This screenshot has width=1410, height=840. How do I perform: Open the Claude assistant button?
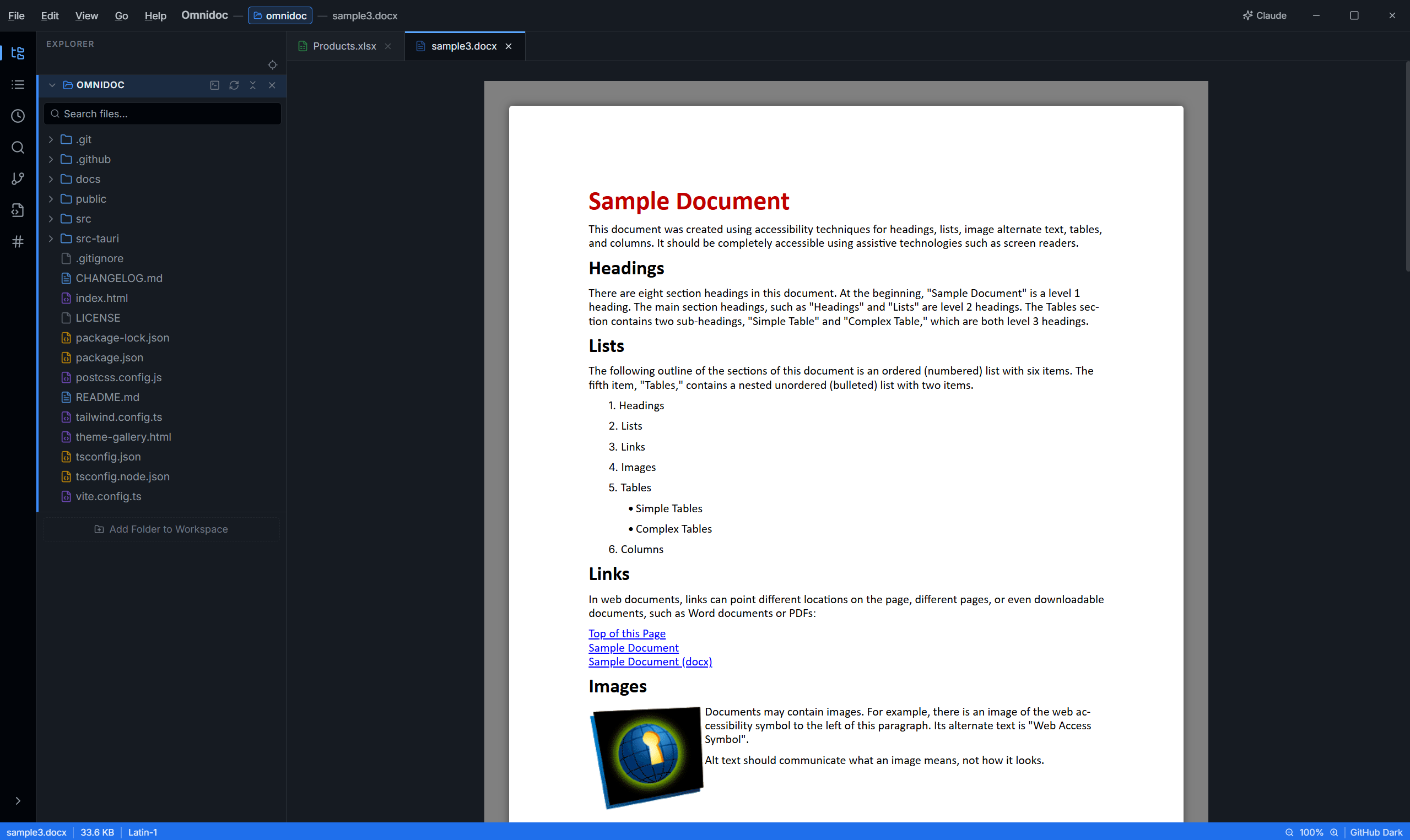[1265, 15]
